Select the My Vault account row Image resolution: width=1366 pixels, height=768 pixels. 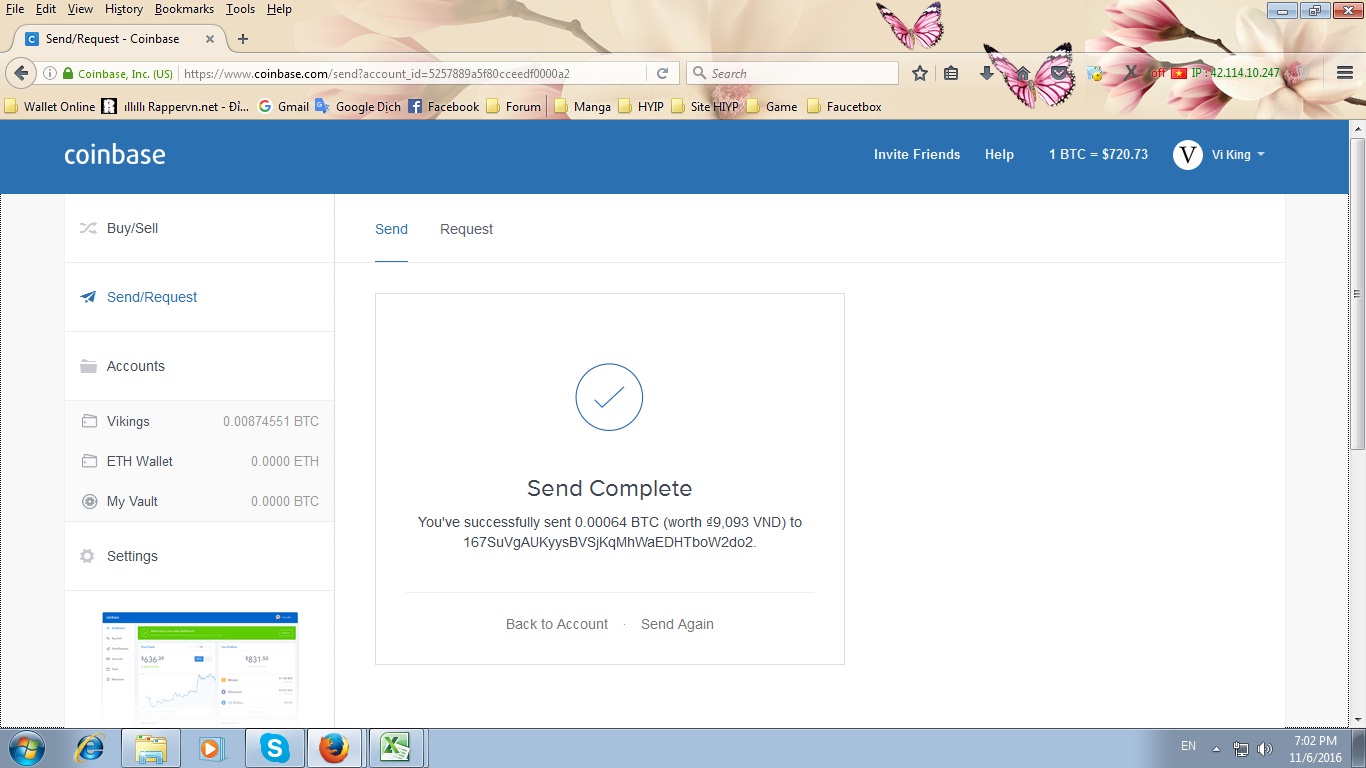coord(200,501)
